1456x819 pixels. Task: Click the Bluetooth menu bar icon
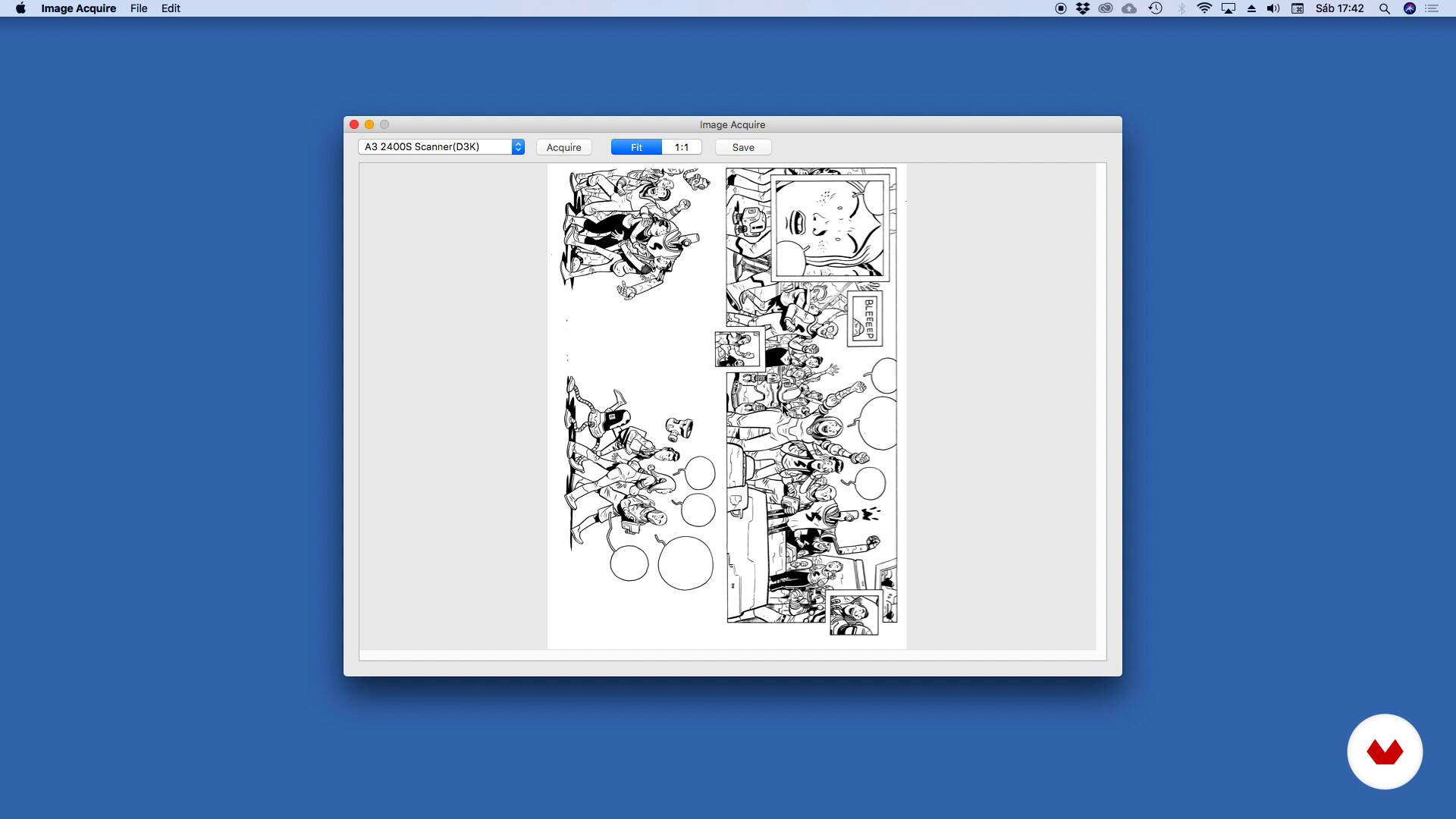(x=1181, y=8)
